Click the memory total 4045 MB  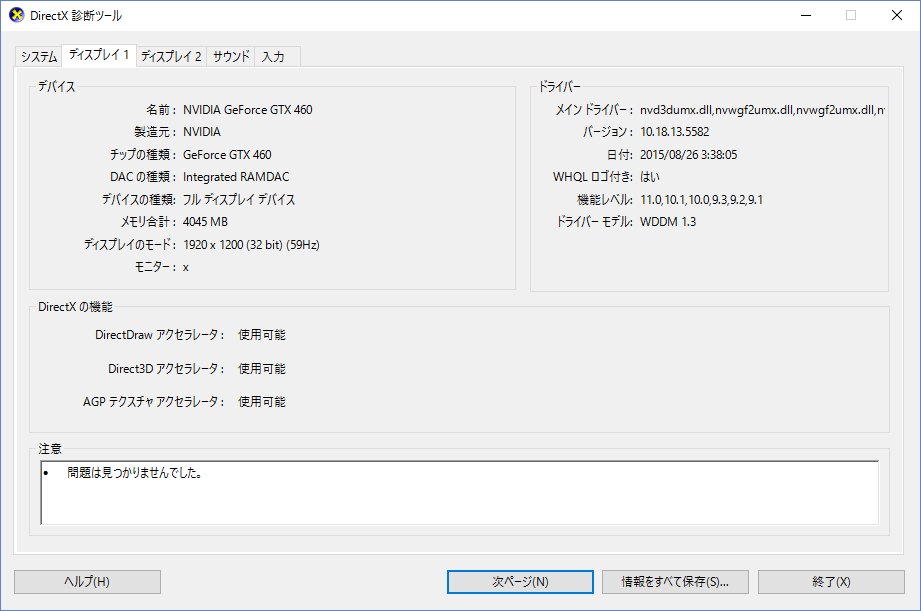click(206, 222)
